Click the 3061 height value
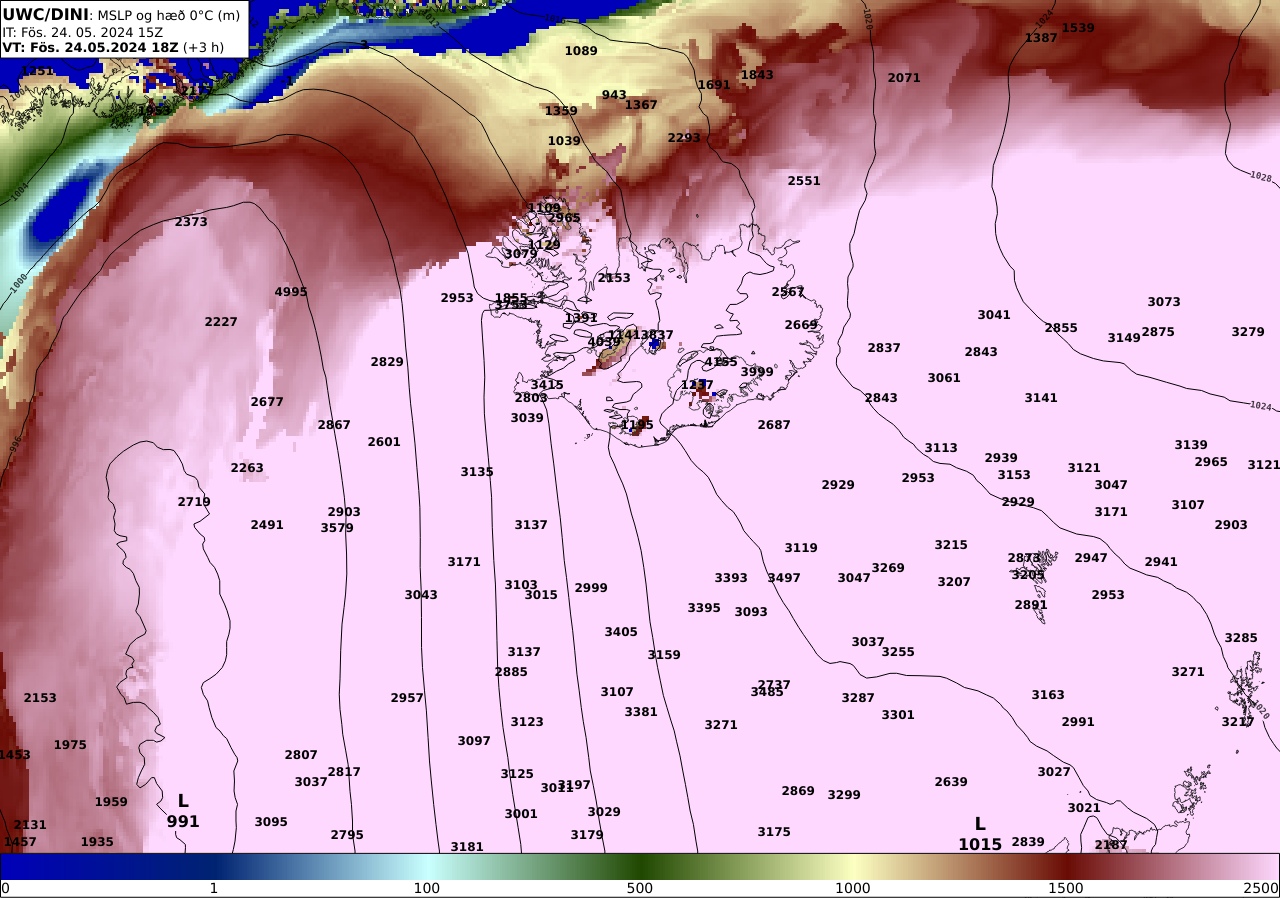The width and height of the screenshot is (1280, 898). coord(944,378)
